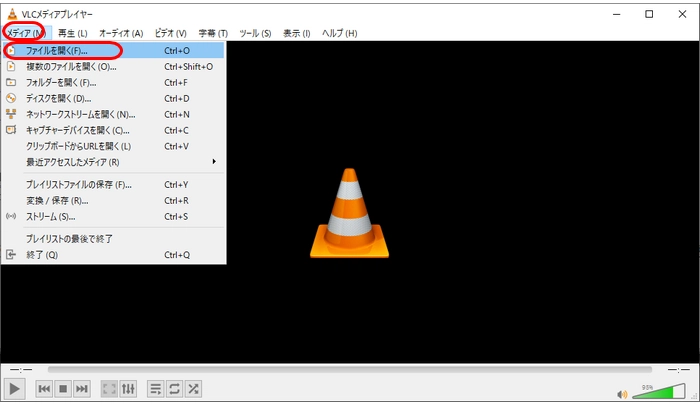The width and height of the screenshot is (700, 407).
Task: Toggle loop repeat mode
Action: click(175, 389)
